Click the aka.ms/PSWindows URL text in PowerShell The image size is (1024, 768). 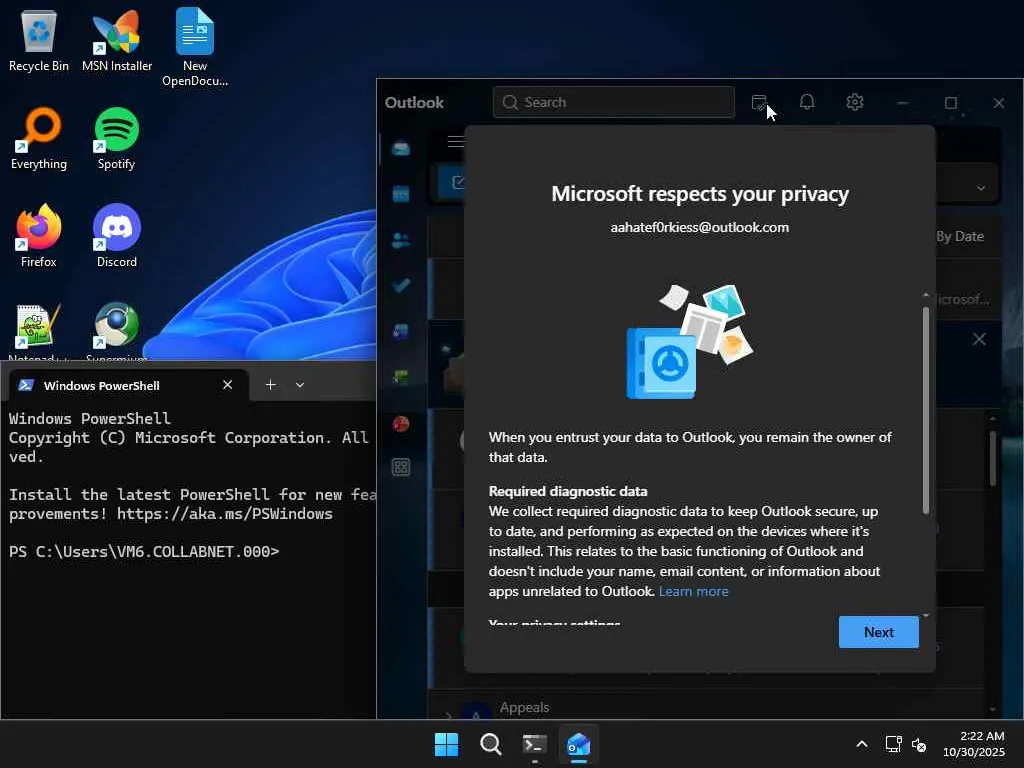[225, 514]
